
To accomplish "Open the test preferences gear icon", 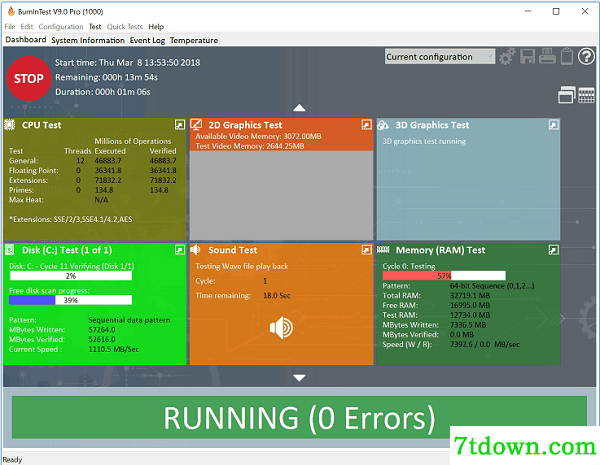I will (x=507, y=57).
